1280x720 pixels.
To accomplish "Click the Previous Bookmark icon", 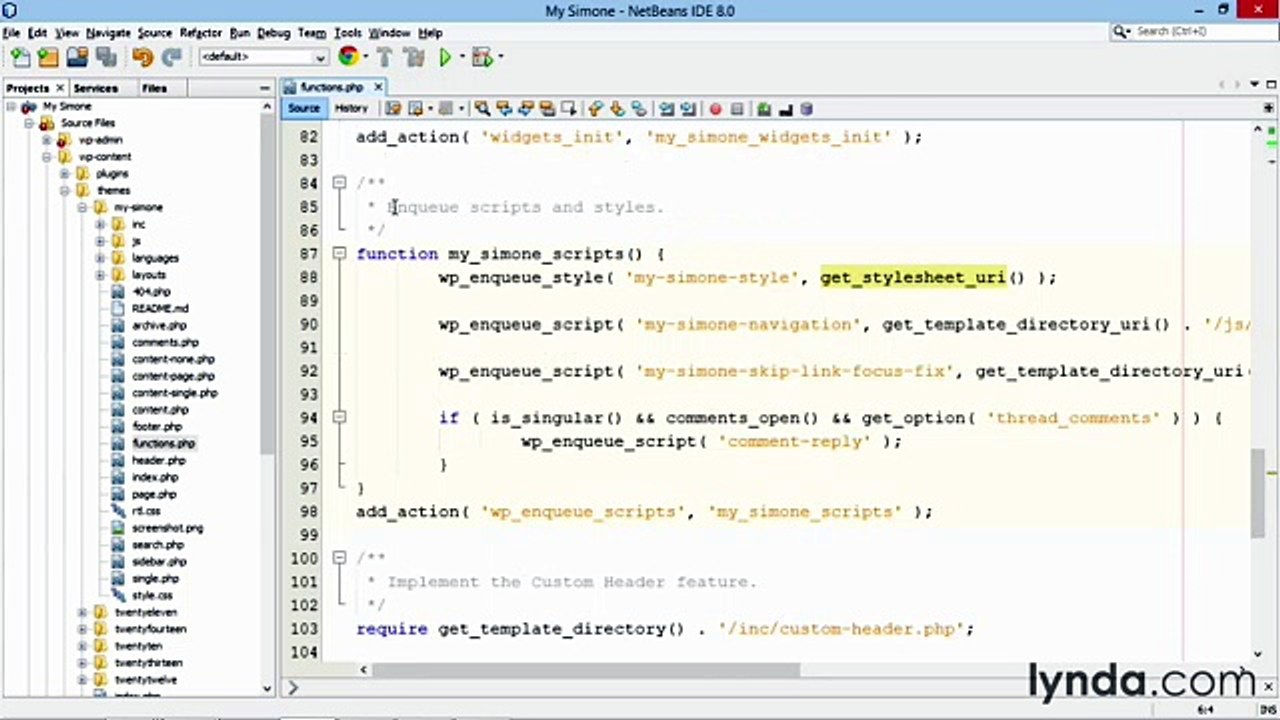I will point(596,109).
